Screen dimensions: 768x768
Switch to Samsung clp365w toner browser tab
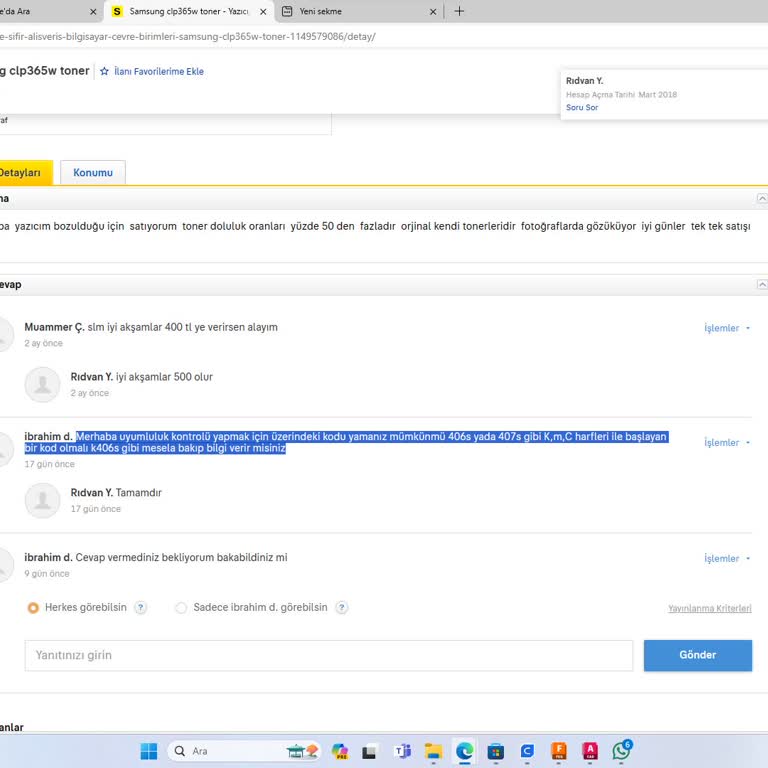(x=189, y=11)
